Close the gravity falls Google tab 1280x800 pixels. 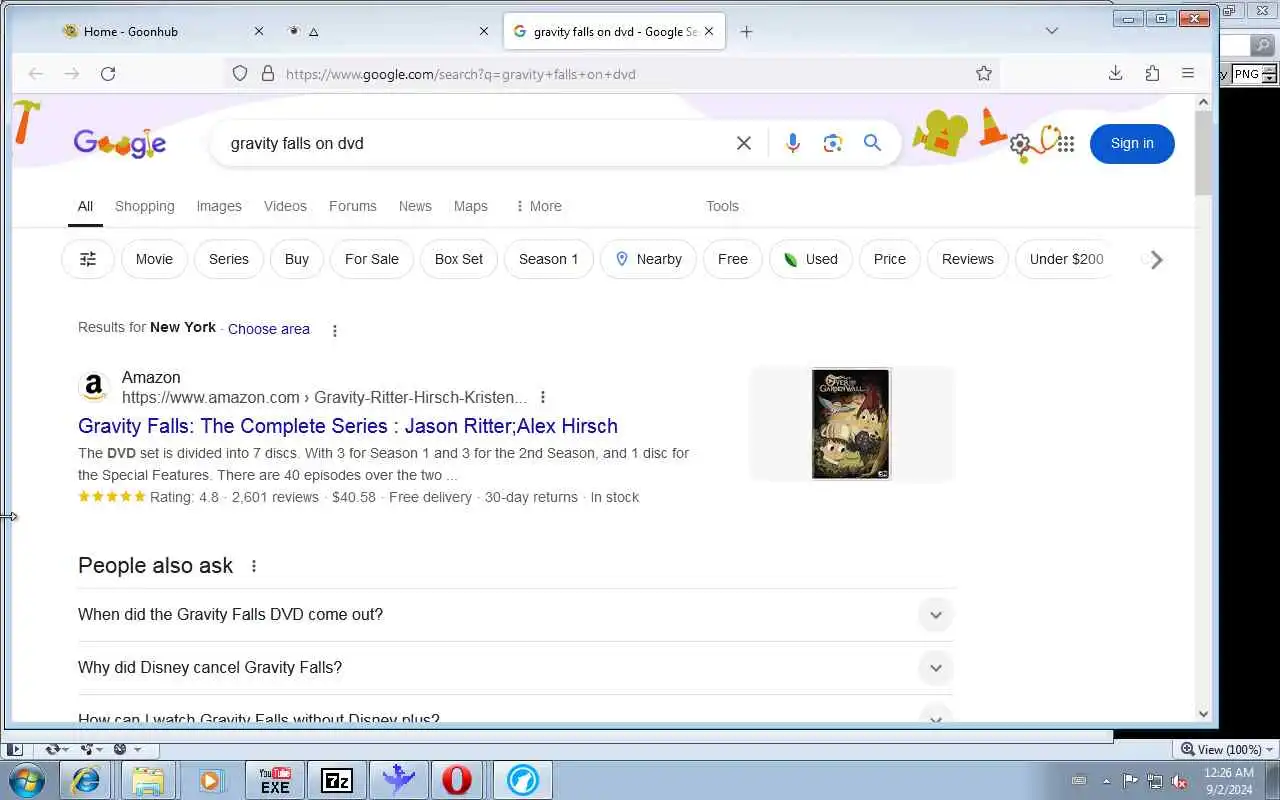(709, 31)
